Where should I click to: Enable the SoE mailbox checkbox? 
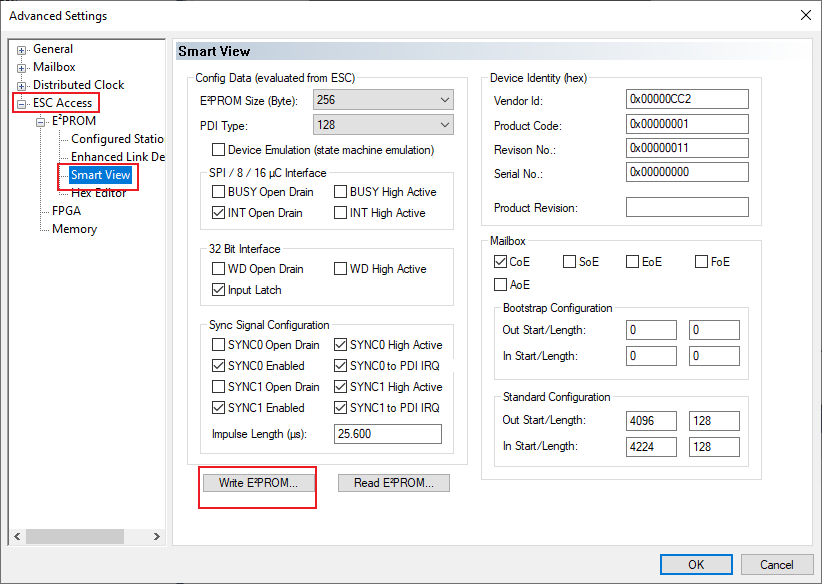point(569,262)
